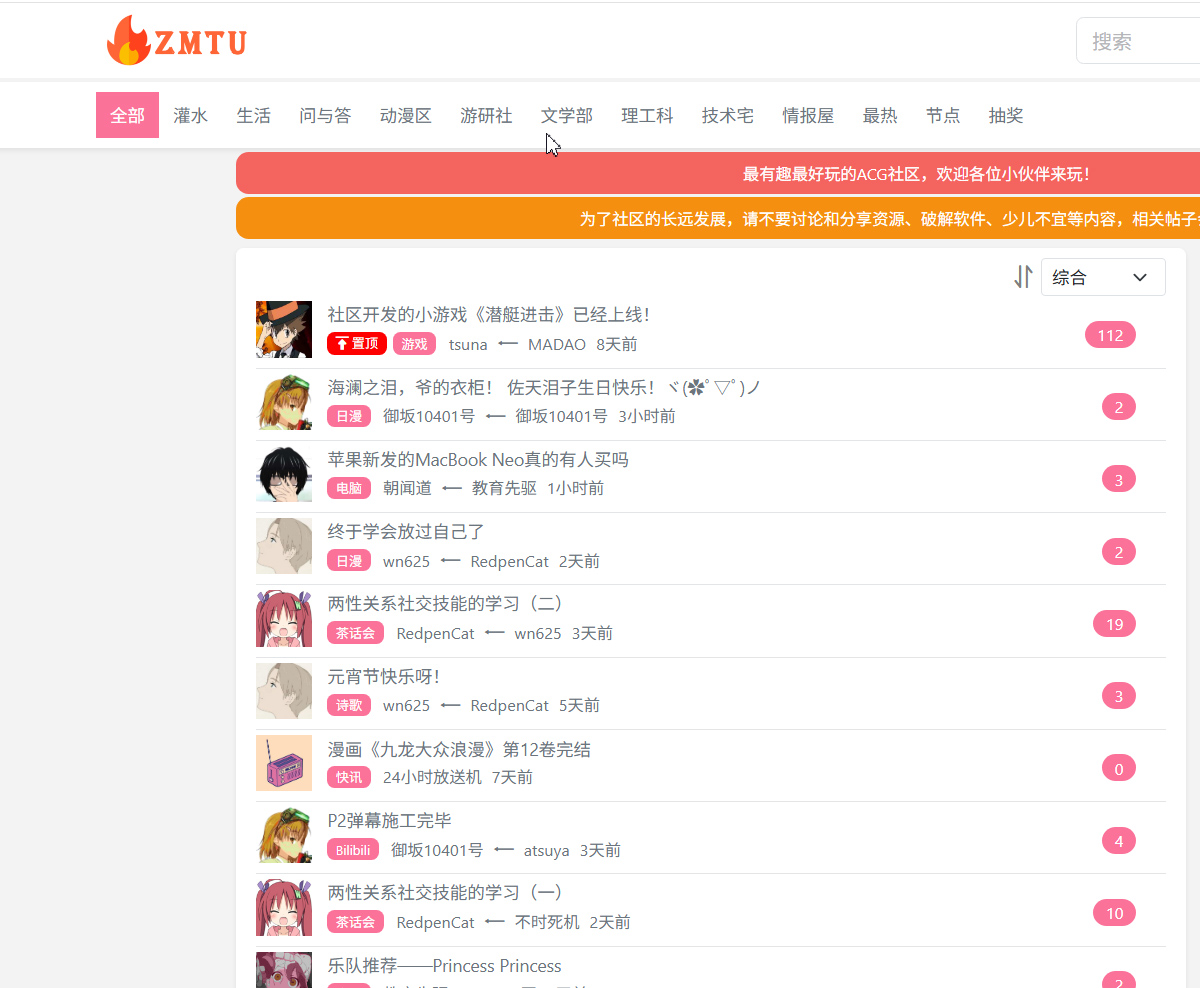Open post 两性关系社交技能的学习（二）

point(446,604)
